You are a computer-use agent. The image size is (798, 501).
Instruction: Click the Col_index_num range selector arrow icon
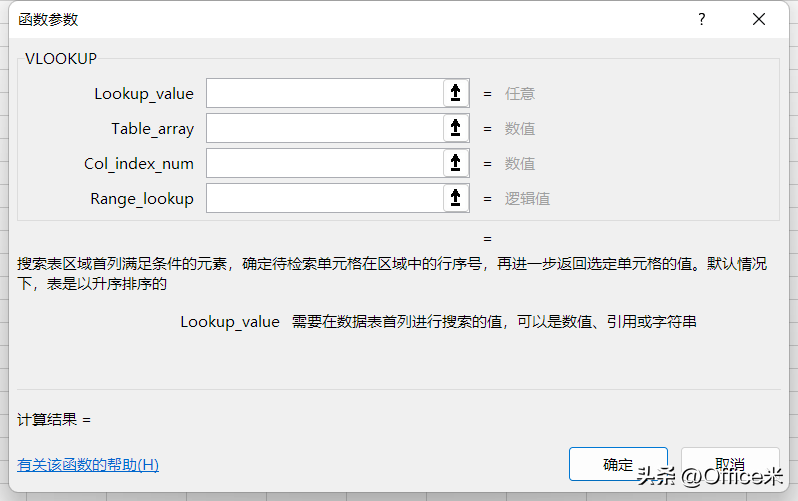coord(455,163)
